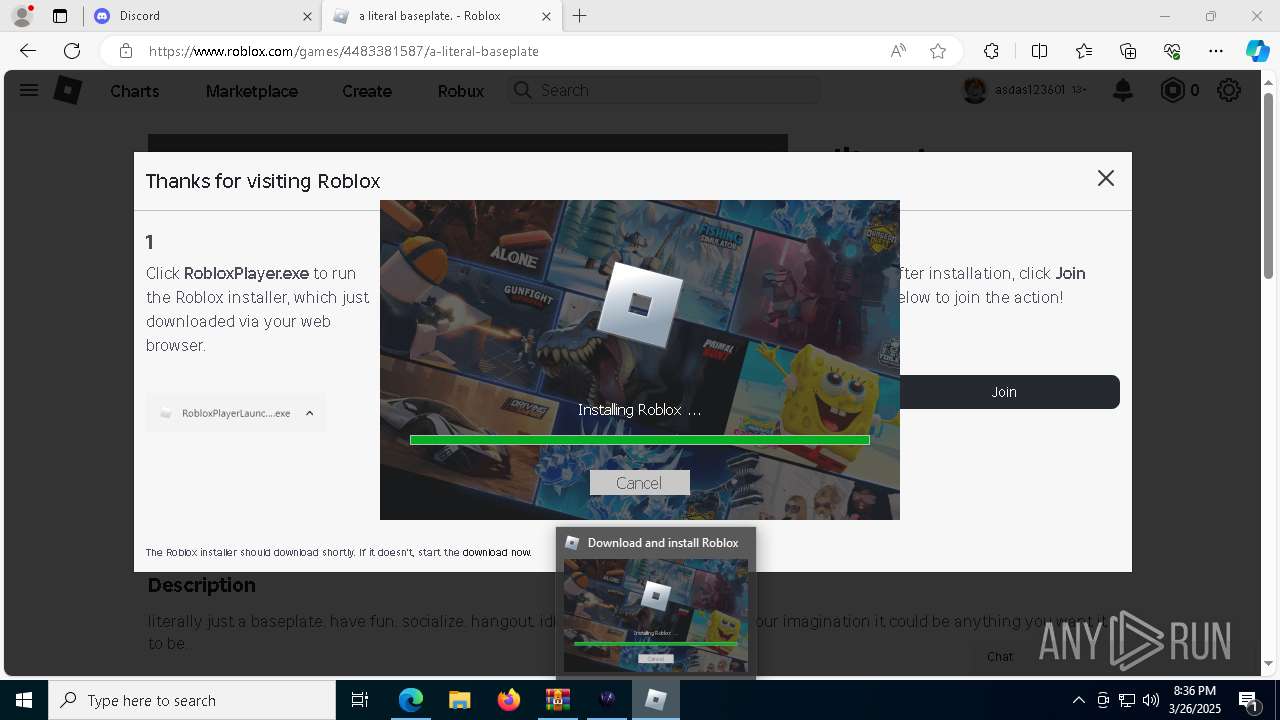This screenshot has height=720, width=1280.
Task: Open browser extensions icon
Action: [991, 51]
